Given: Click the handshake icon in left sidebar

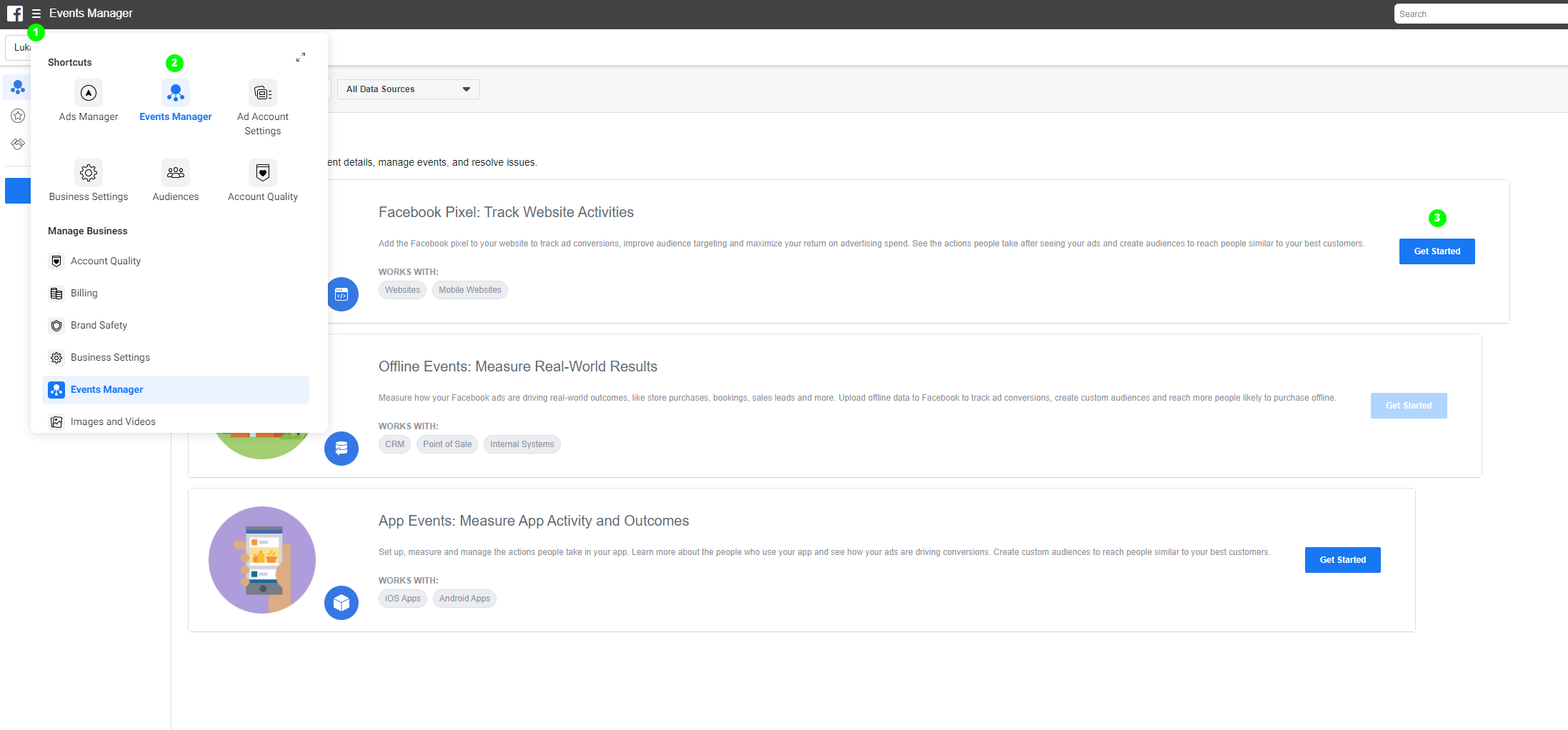Looking at the screenshot, I should [18, 144].
